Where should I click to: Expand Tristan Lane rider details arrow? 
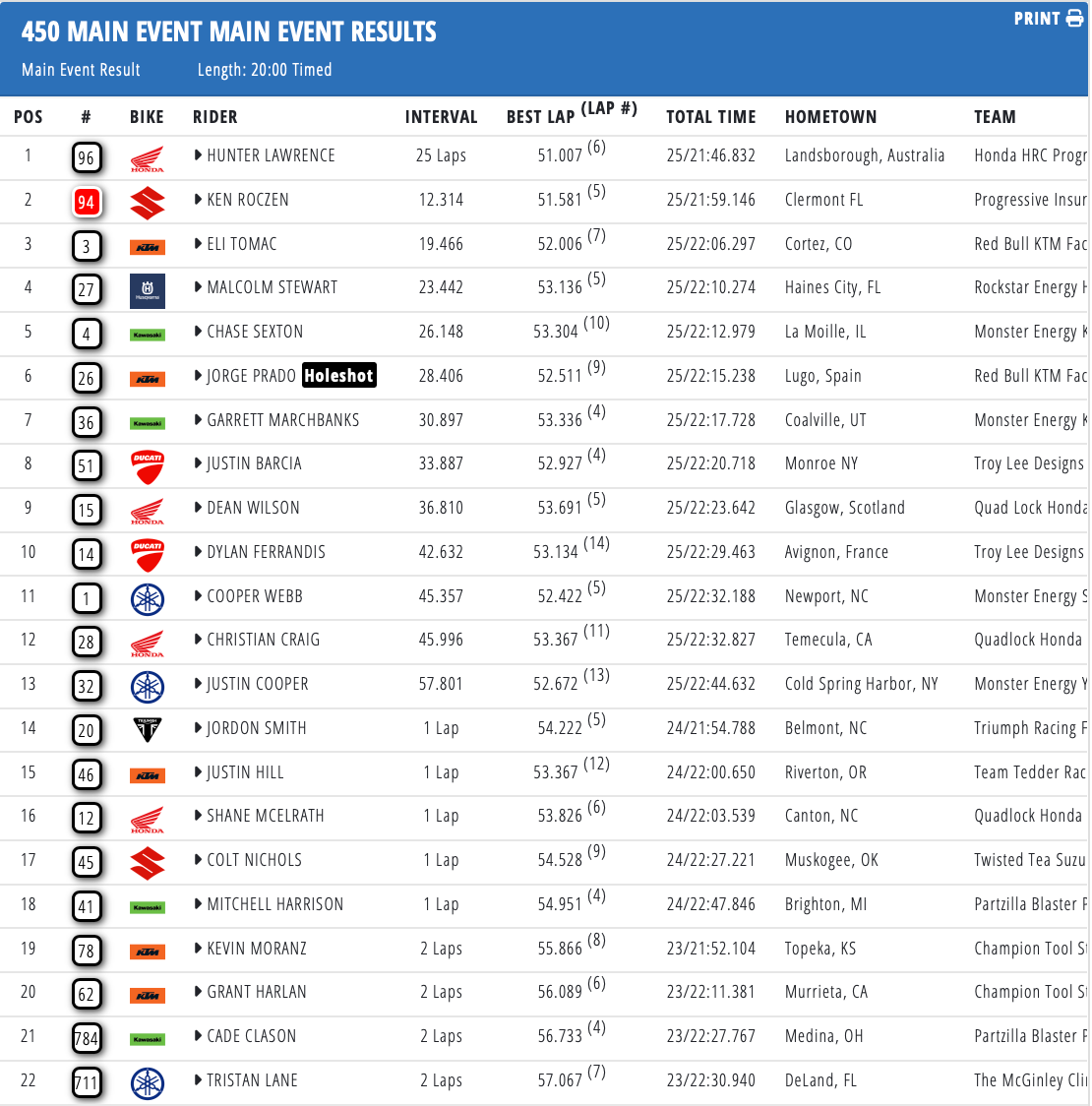coord(198,1079)
